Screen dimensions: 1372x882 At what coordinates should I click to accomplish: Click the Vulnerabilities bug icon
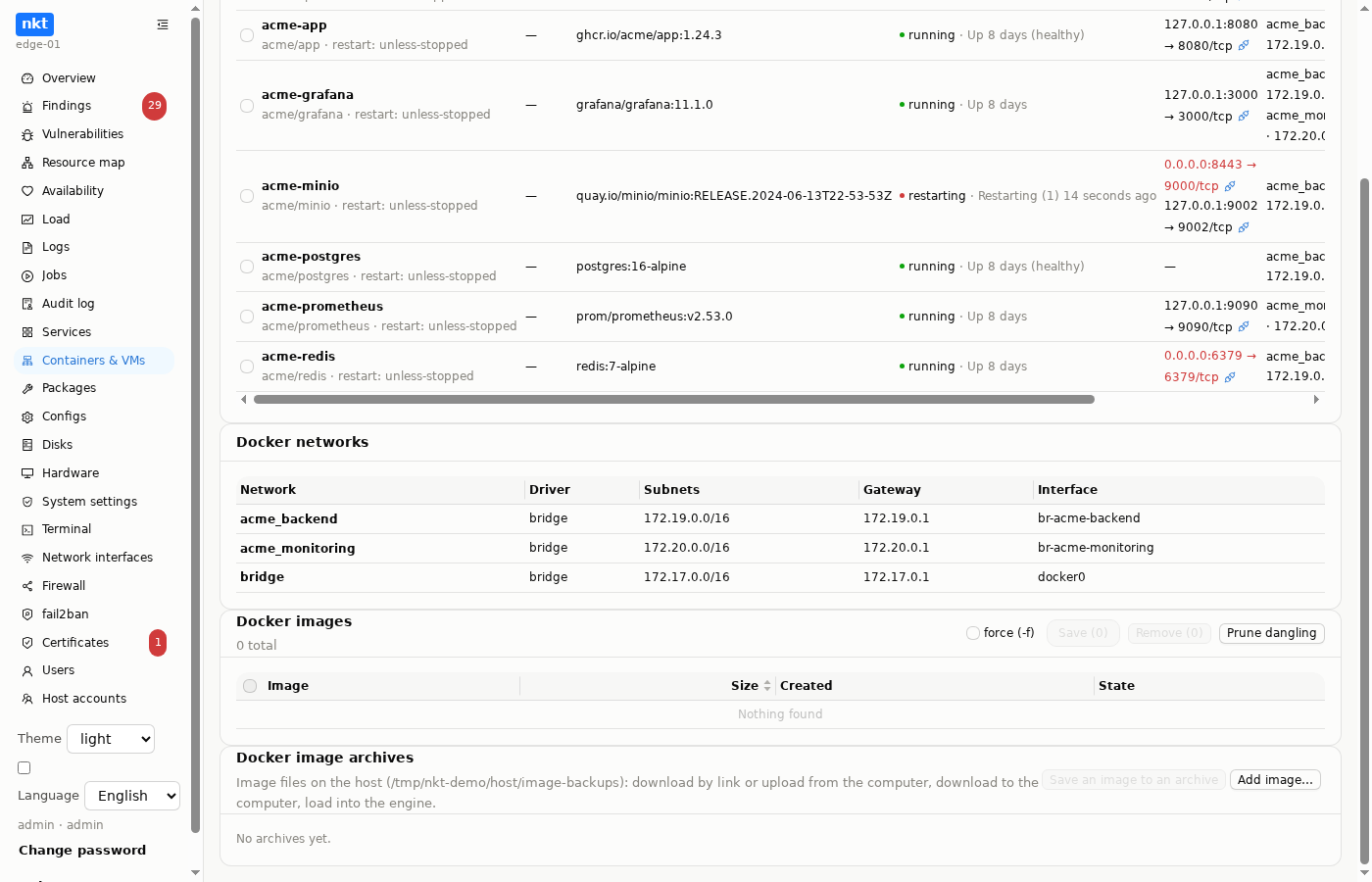[x=27, y=134]
